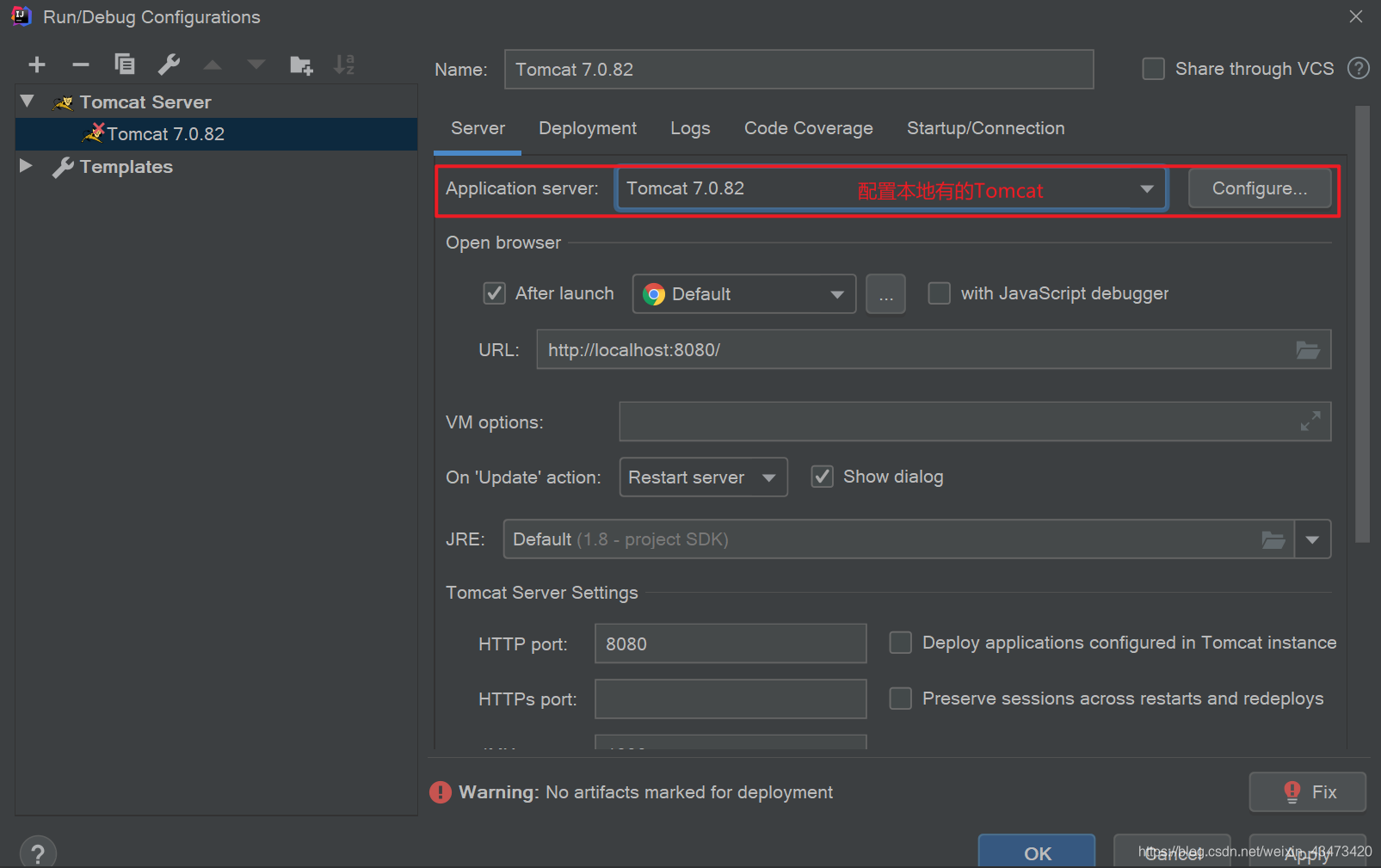
Task: Open help icon next to Share through VCS
Action: tap(1359, 69)
